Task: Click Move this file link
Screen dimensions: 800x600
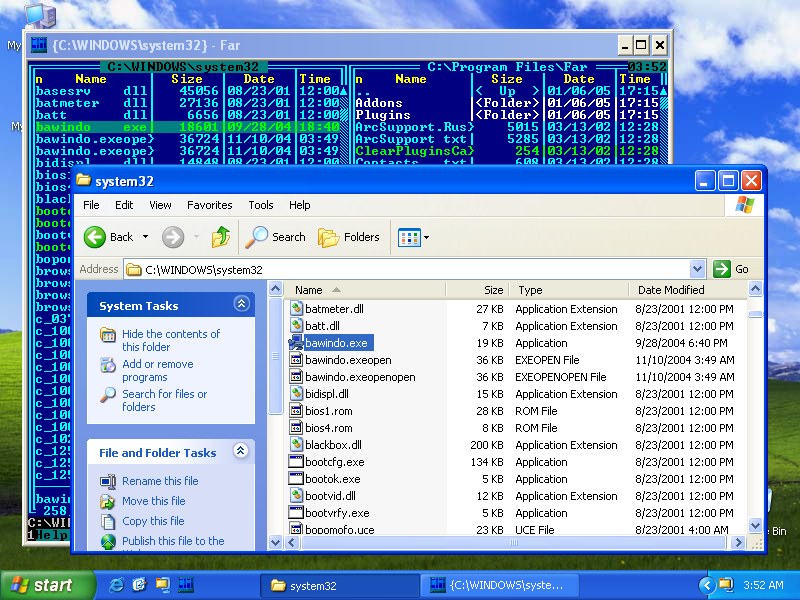Action: pos(154,501)
